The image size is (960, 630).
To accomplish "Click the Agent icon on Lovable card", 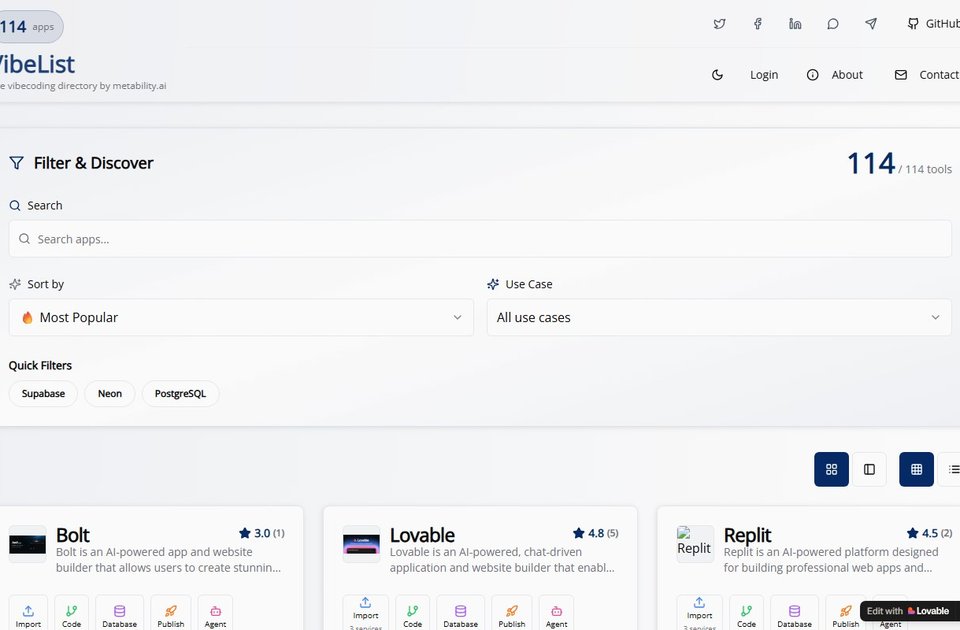I will (x=557, y=613).
